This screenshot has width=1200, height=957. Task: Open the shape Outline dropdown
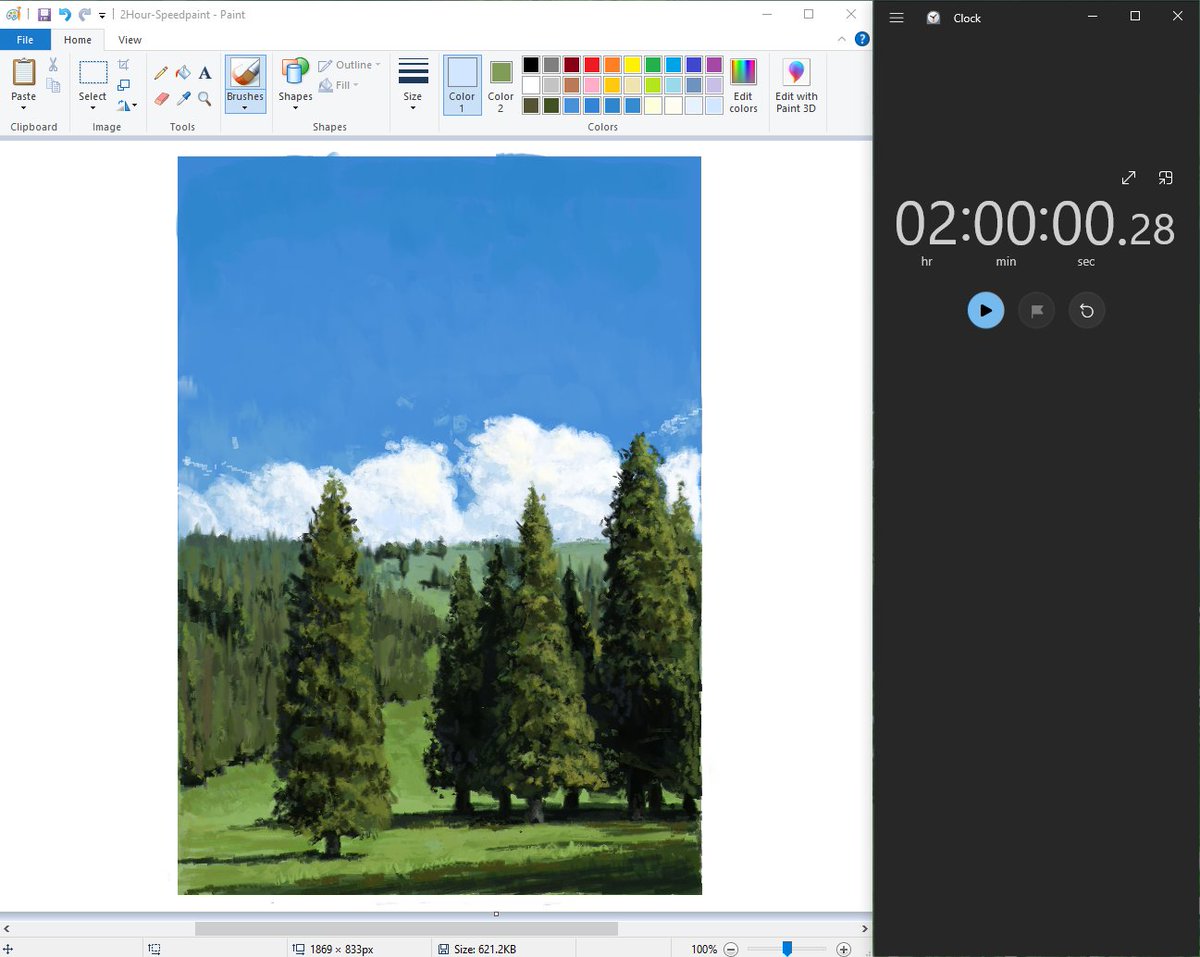[x=349, y=65]
